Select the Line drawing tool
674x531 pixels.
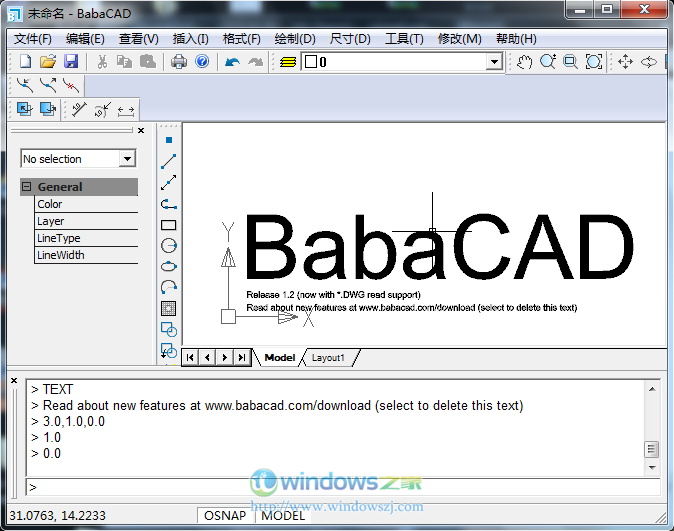[x=169, y=162]
